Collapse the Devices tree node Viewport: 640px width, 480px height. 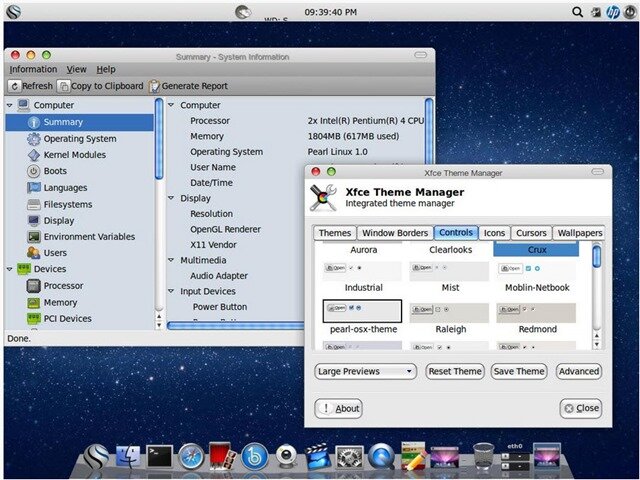(x=10, y=269)
